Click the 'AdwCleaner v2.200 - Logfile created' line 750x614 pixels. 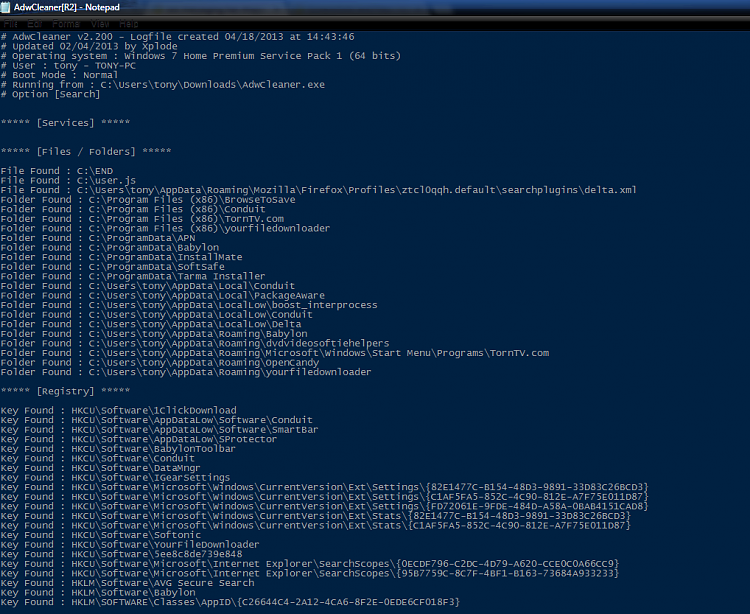click(177, 37)
